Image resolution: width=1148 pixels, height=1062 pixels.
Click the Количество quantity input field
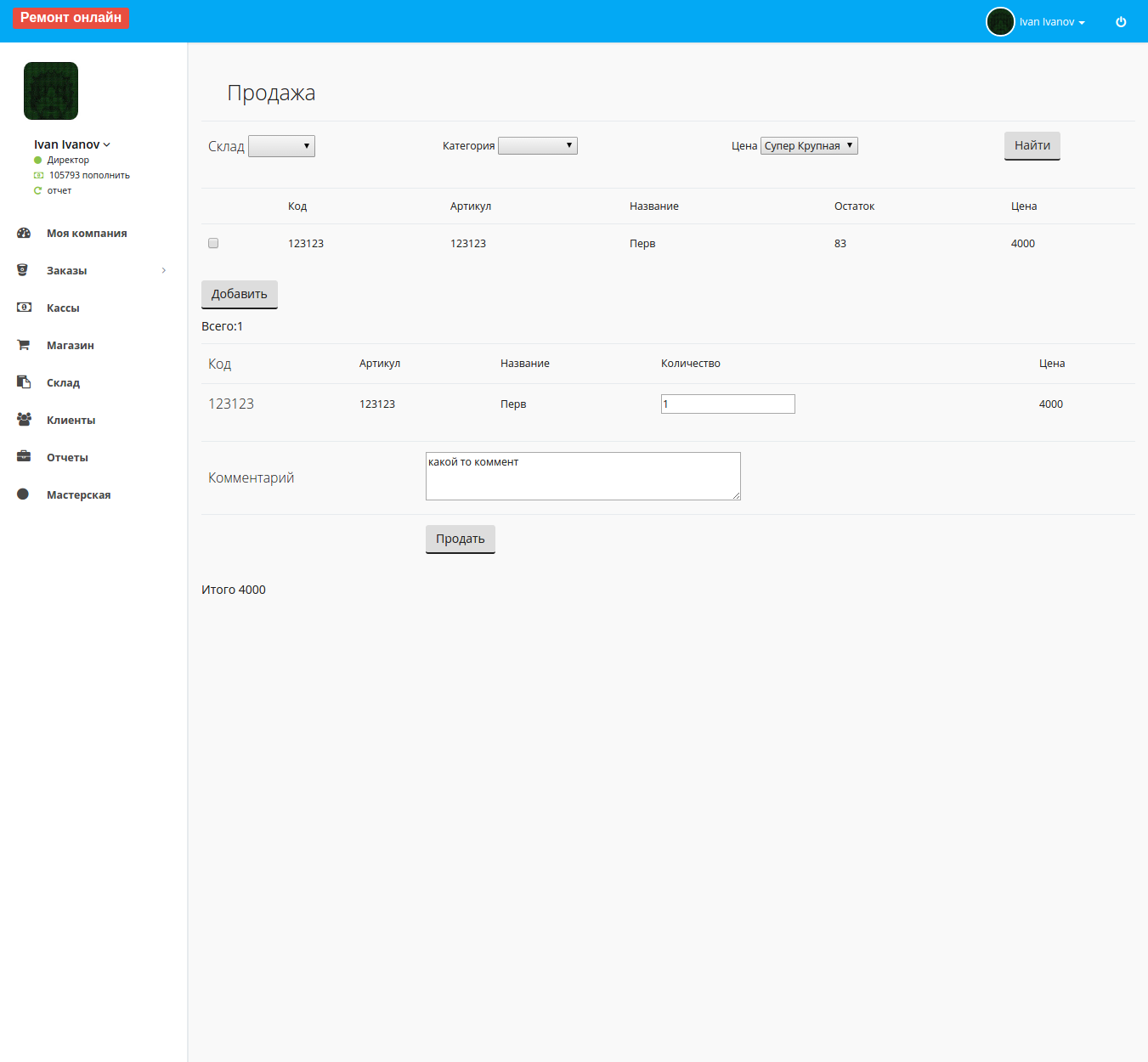coord(728,404)
